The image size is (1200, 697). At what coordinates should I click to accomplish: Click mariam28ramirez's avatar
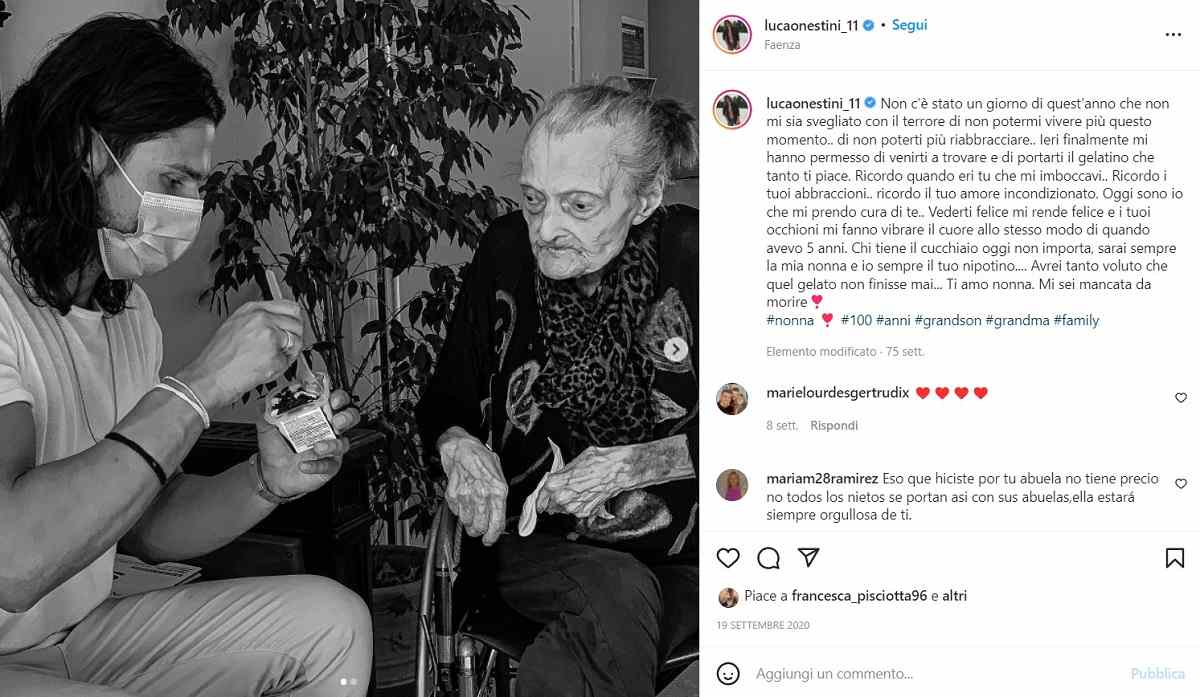pyautogui.click(x=732, y=484)
